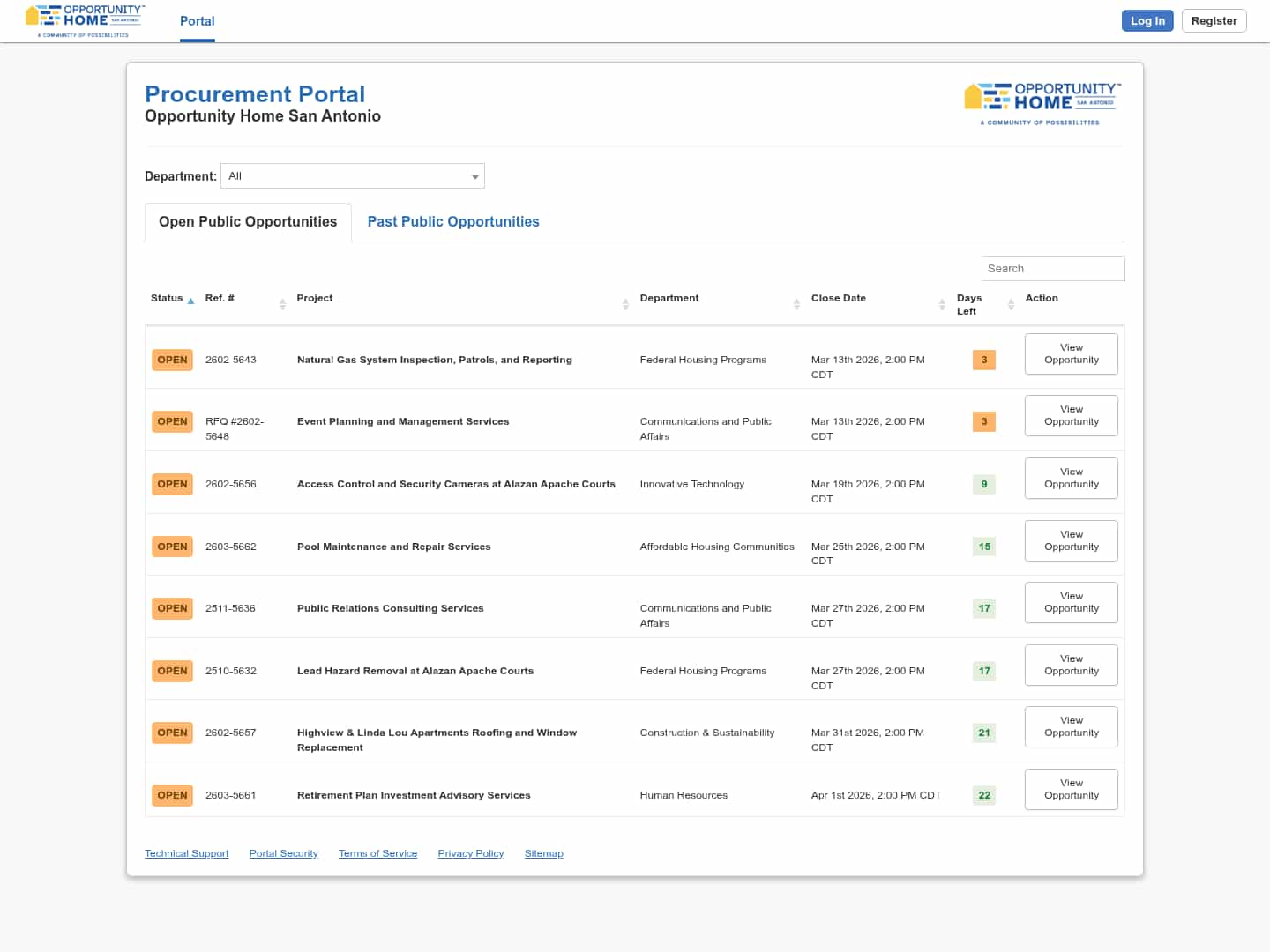1270x952 pixels.
Task: Sort table by Status column arrow
Action: coord(190,301)
